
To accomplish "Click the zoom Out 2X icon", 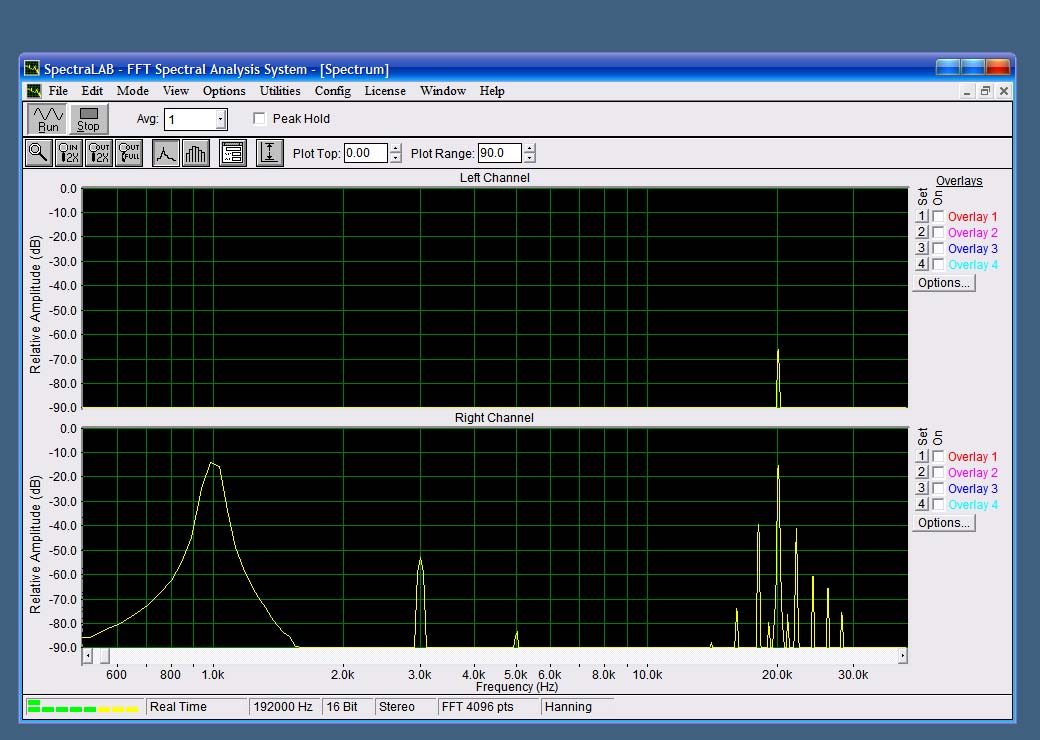I will [99, 153].
